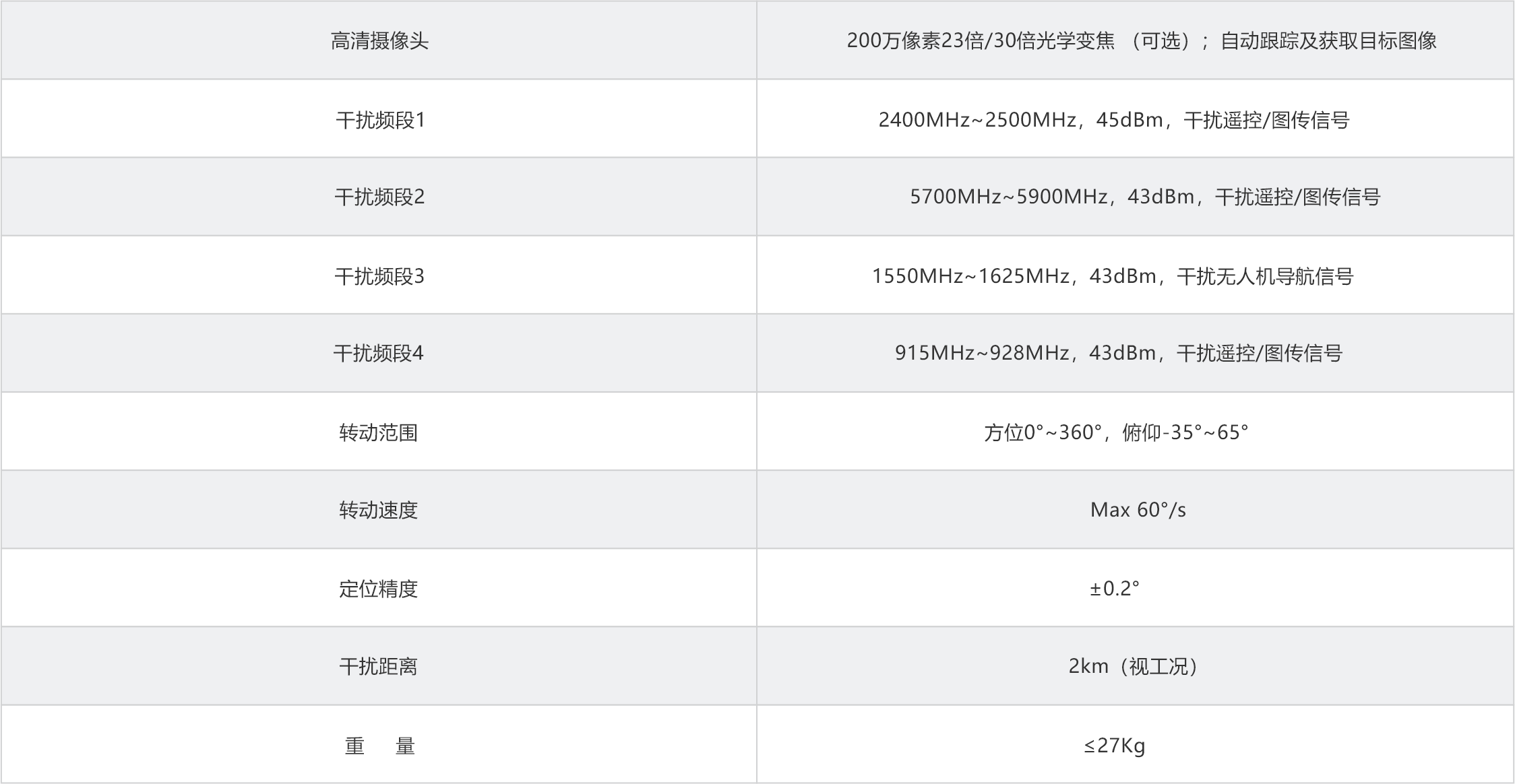Click the 定位精度 label cell
This screenshot has height=784, width=1515.
tap(379, 589)
